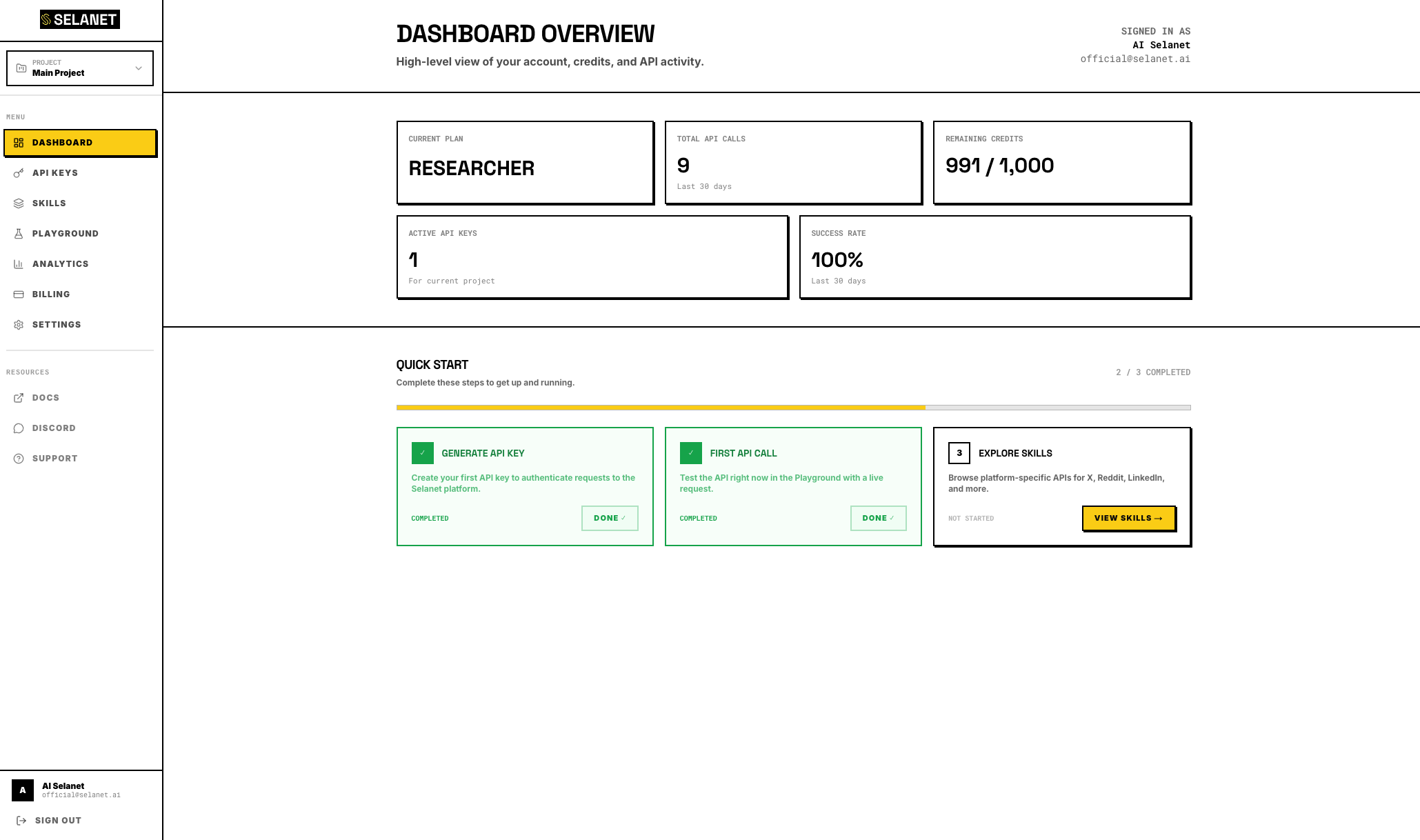Click the Generate API Key green checkmark box
Viewport: 1420px width, 840px height.
(x=422, y=453)
